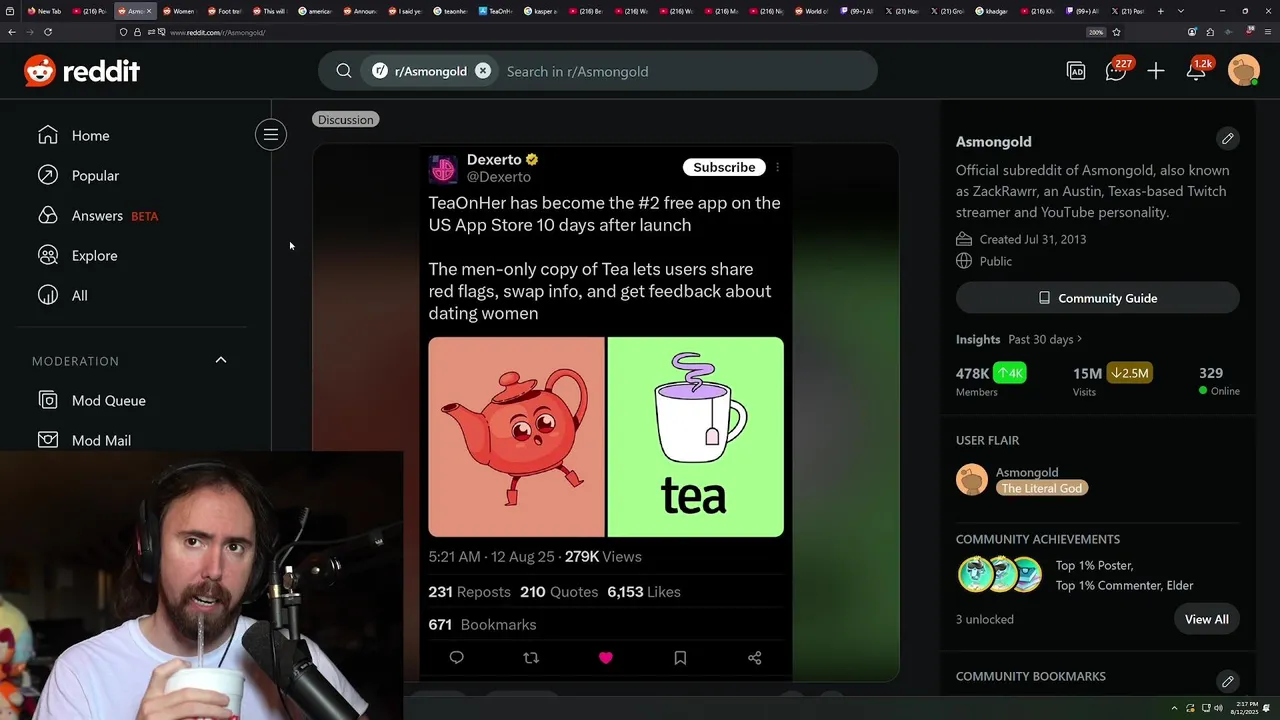
Task: Click the 478K Members stat
Action: click(x=990, y=380)
